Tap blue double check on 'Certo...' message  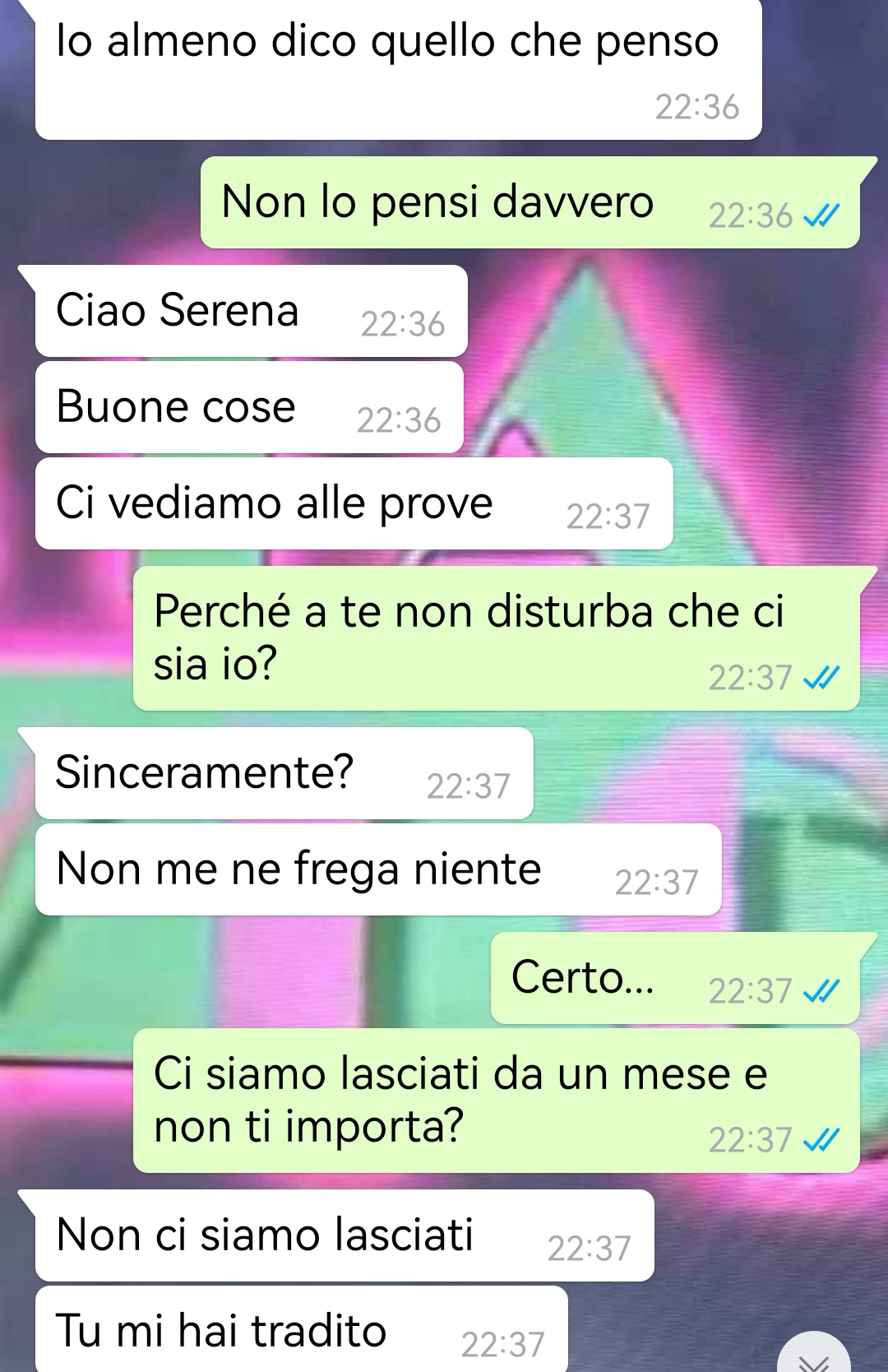[x=821, y=991]
